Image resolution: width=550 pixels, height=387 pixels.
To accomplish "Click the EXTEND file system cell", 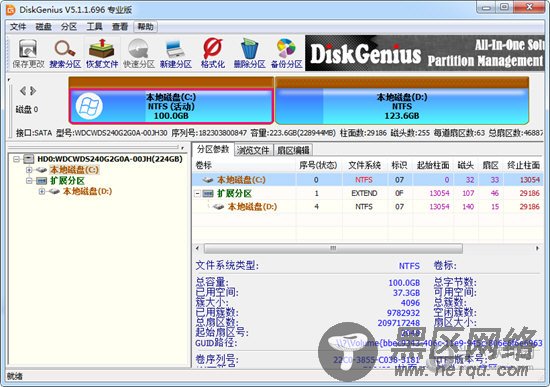I will 364,193.
